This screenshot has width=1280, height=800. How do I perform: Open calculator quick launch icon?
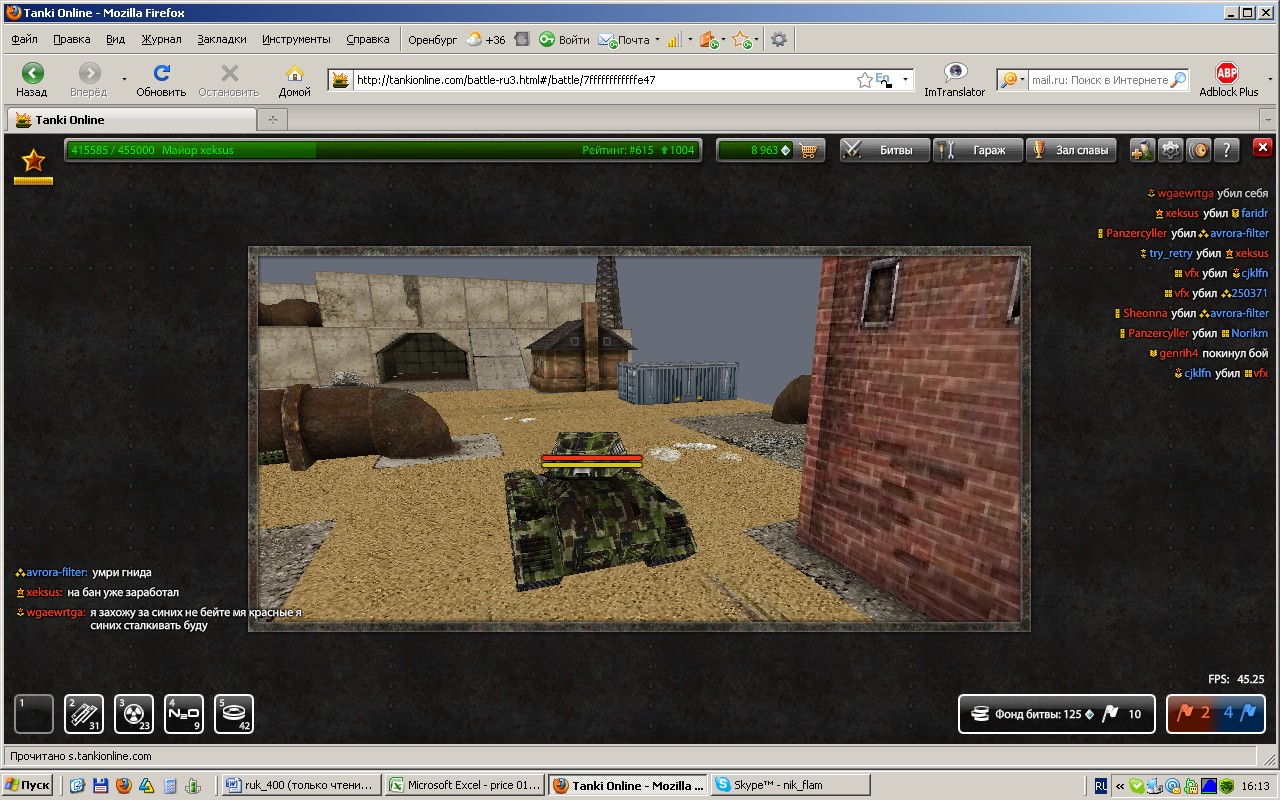[172, 785]
